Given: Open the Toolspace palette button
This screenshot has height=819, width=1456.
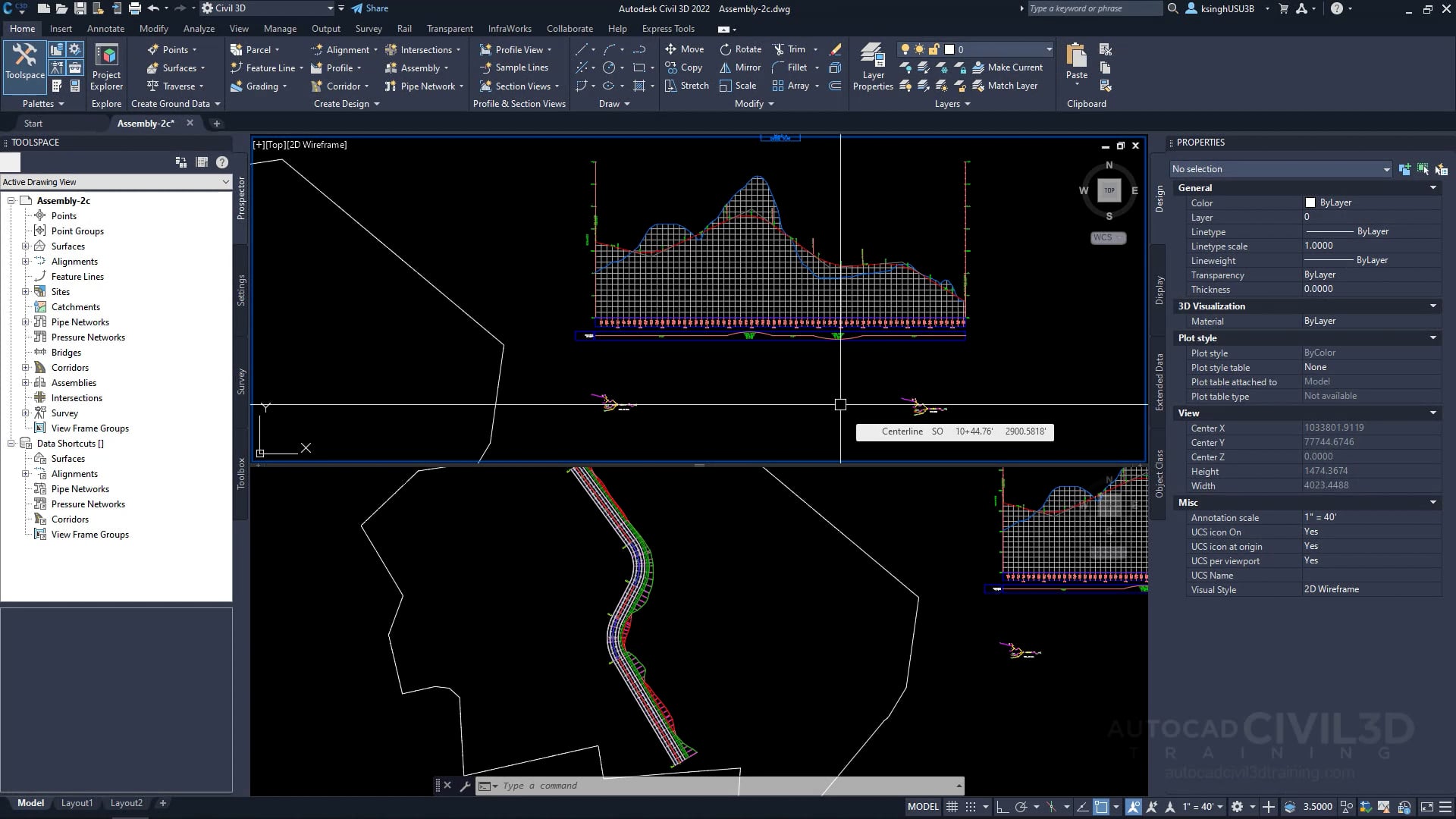Looking at the screenshot, I should pos(25,61).
